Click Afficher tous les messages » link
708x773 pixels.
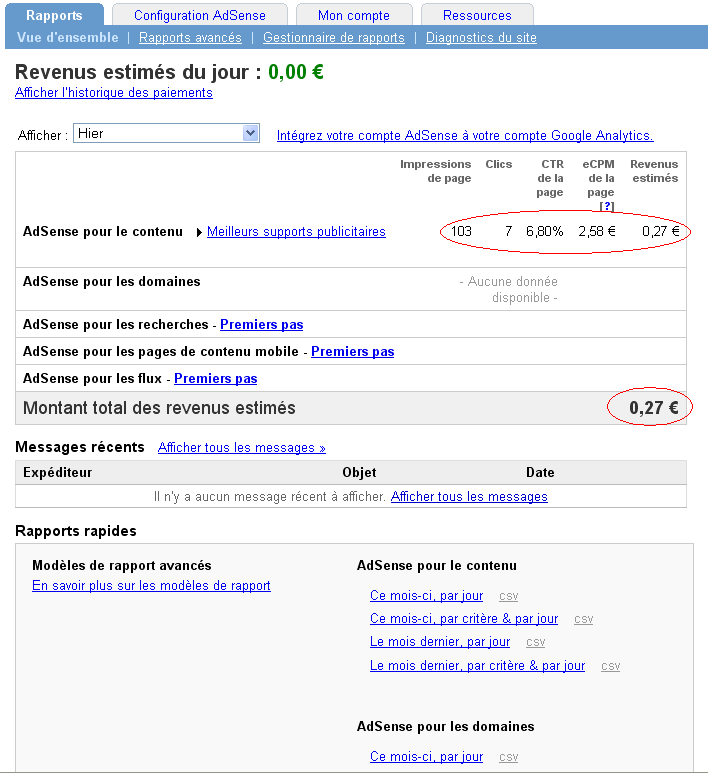tap(242, 448)
